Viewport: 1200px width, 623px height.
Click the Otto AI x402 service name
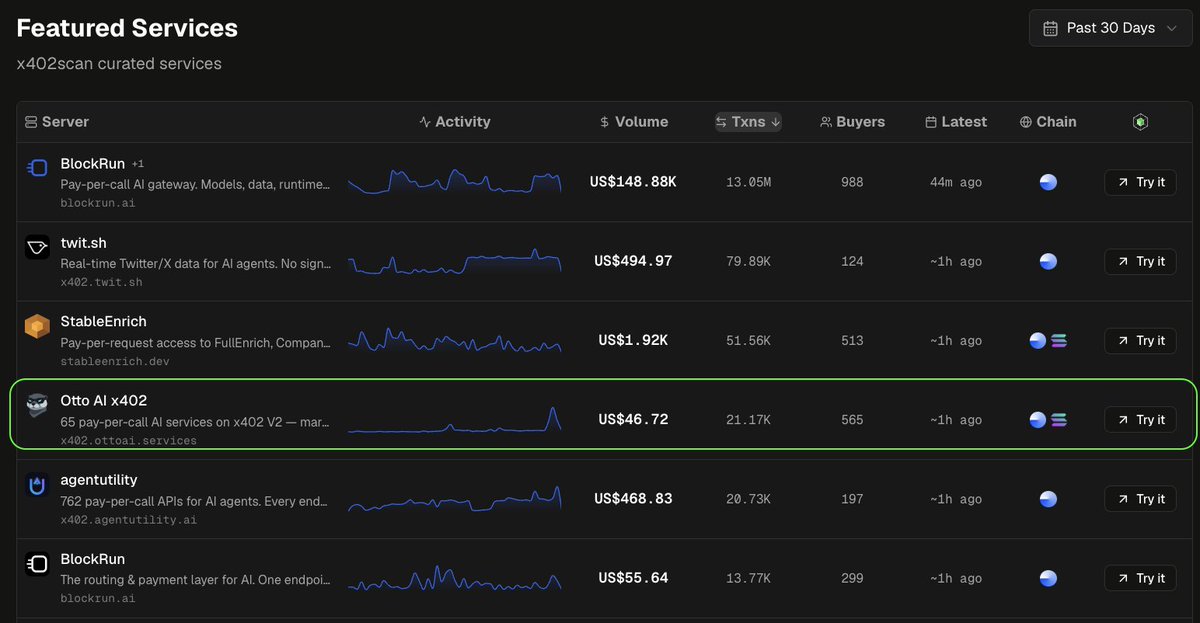coord(103,400)
